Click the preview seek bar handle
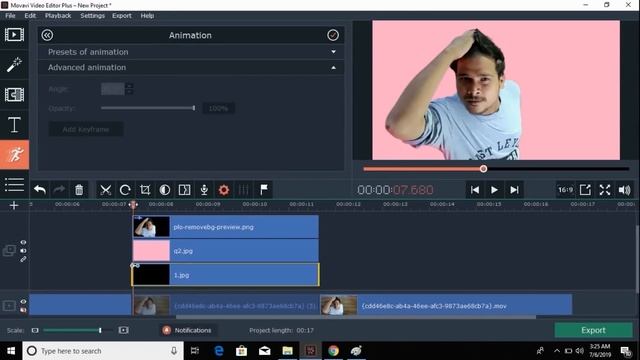The image size is (640, 360). point(483,169)
